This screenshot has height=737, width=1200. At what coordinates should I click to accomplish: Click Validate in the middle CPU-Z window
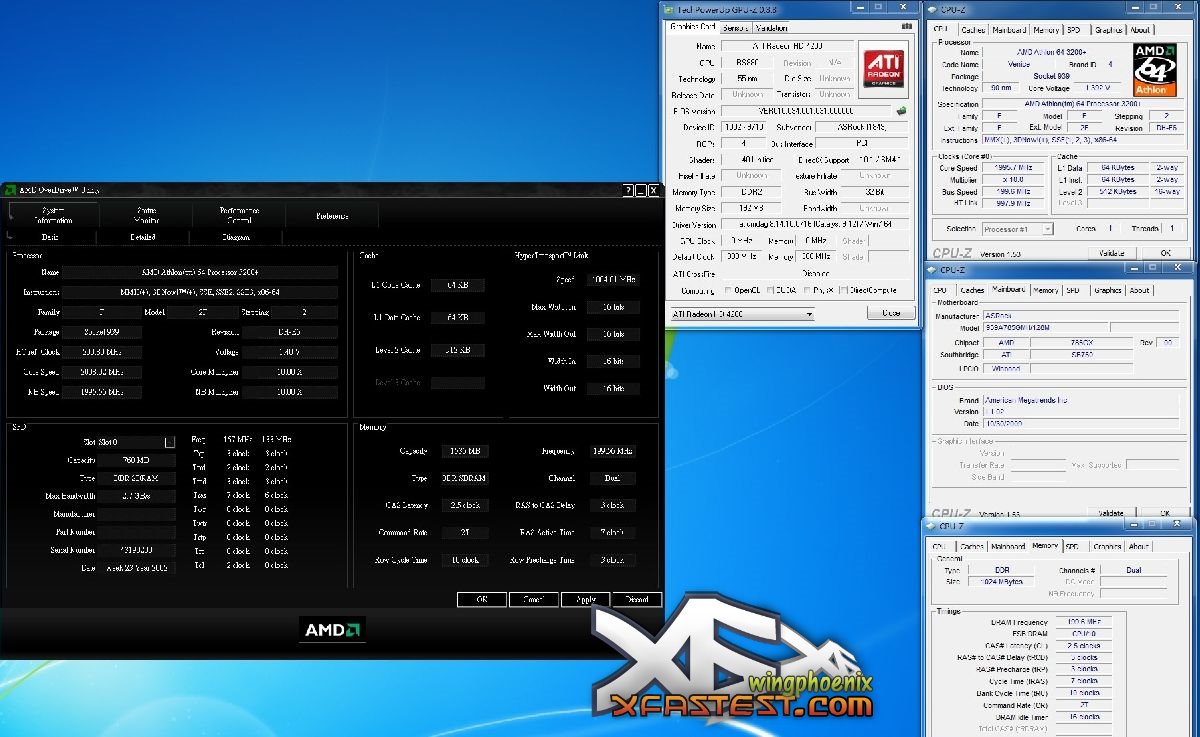pos(1111,513)
